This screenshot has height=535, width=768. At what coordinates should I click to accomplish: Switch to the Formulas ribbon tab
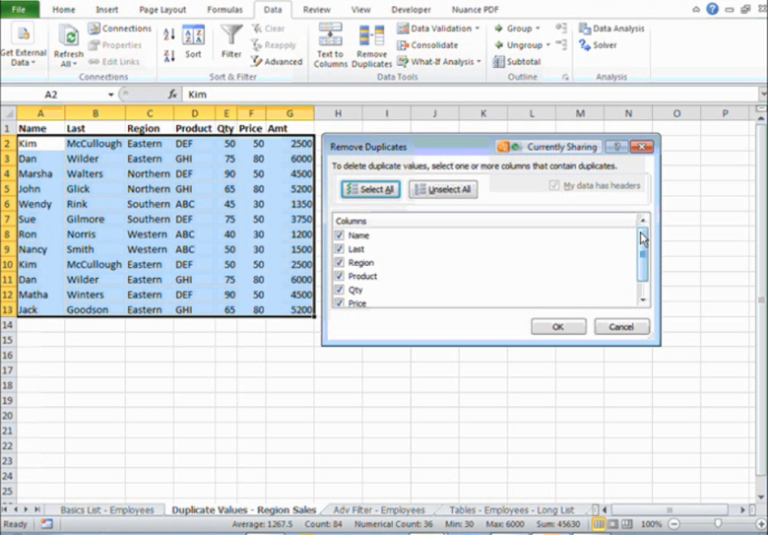tap(225, 9)
